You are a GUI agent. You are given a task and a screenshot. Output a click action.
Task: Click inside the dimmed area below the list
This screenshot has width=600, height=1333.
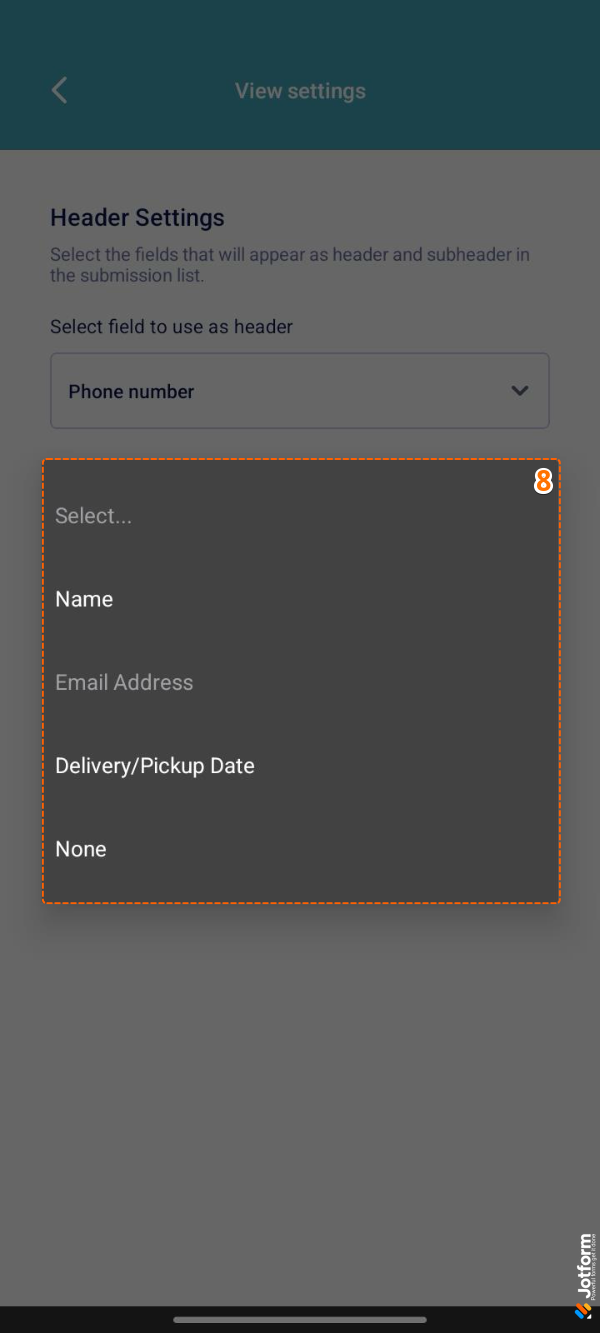pyautogui.click(x=300, y=1050)
